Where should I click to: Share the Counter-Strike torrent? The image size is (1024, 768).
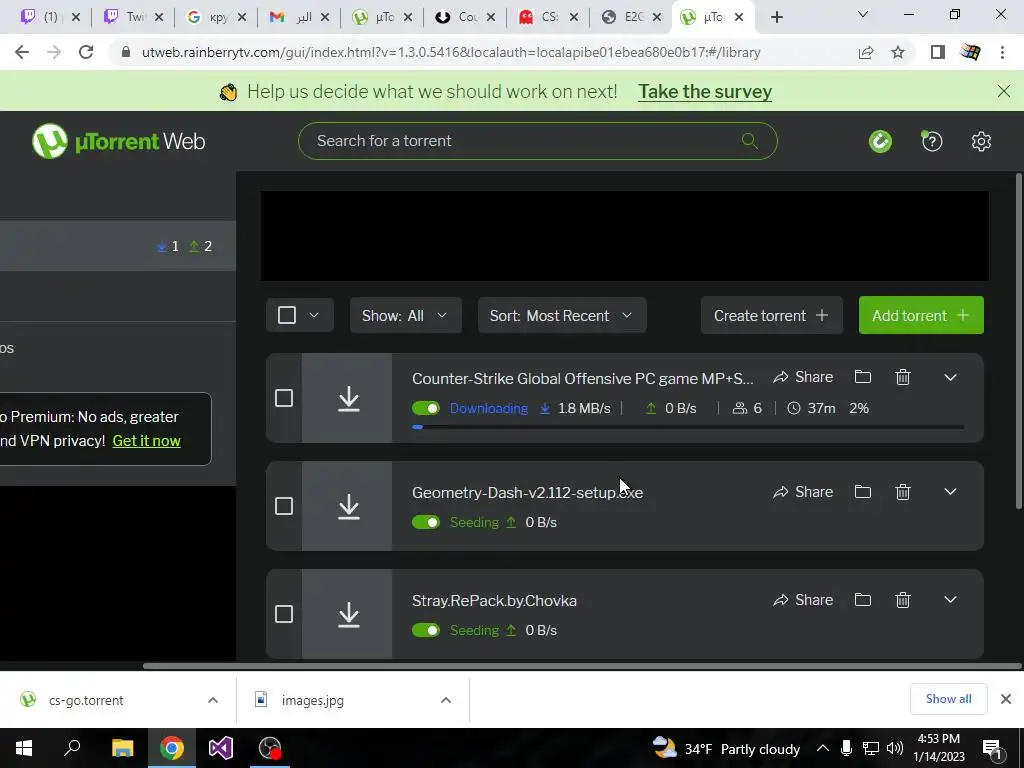coord(803,377)
